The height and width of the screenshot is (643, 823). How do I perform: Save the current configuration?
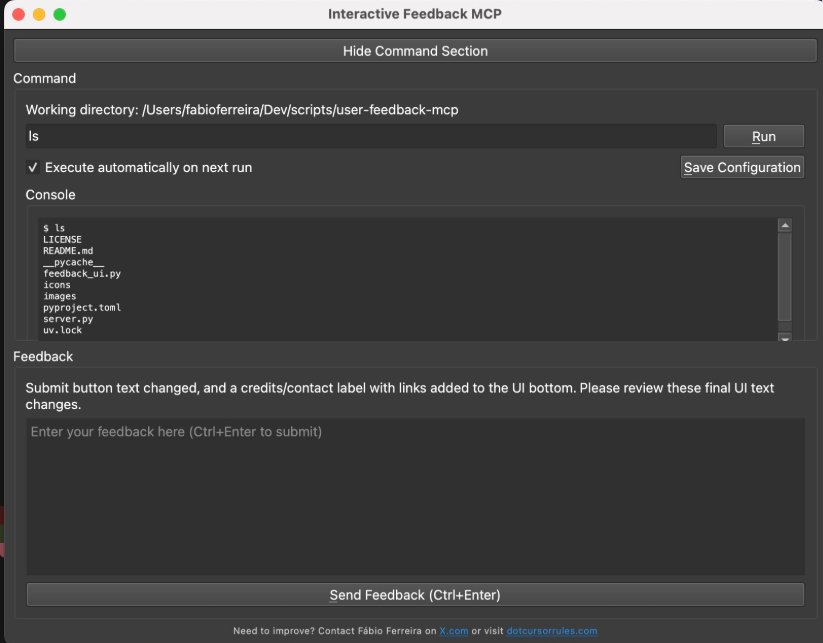742,167
